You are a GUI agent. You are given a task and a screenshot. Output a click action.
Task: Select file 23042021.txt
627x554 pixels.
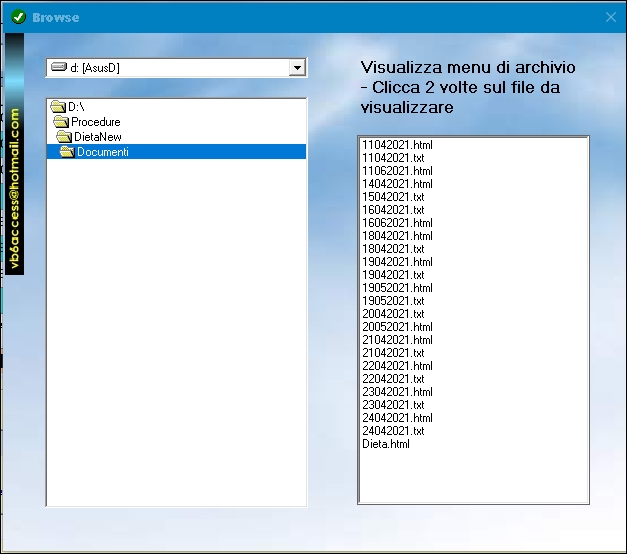pos(393,405)
